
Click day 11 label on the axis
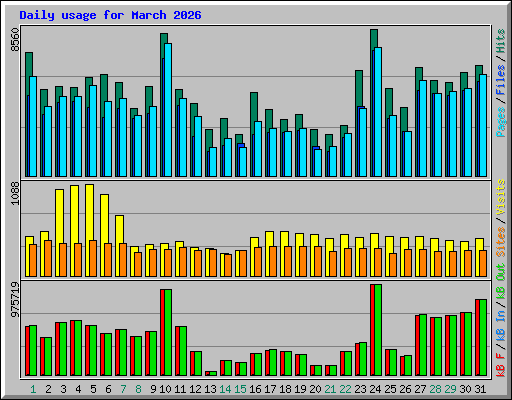[180, 389]
